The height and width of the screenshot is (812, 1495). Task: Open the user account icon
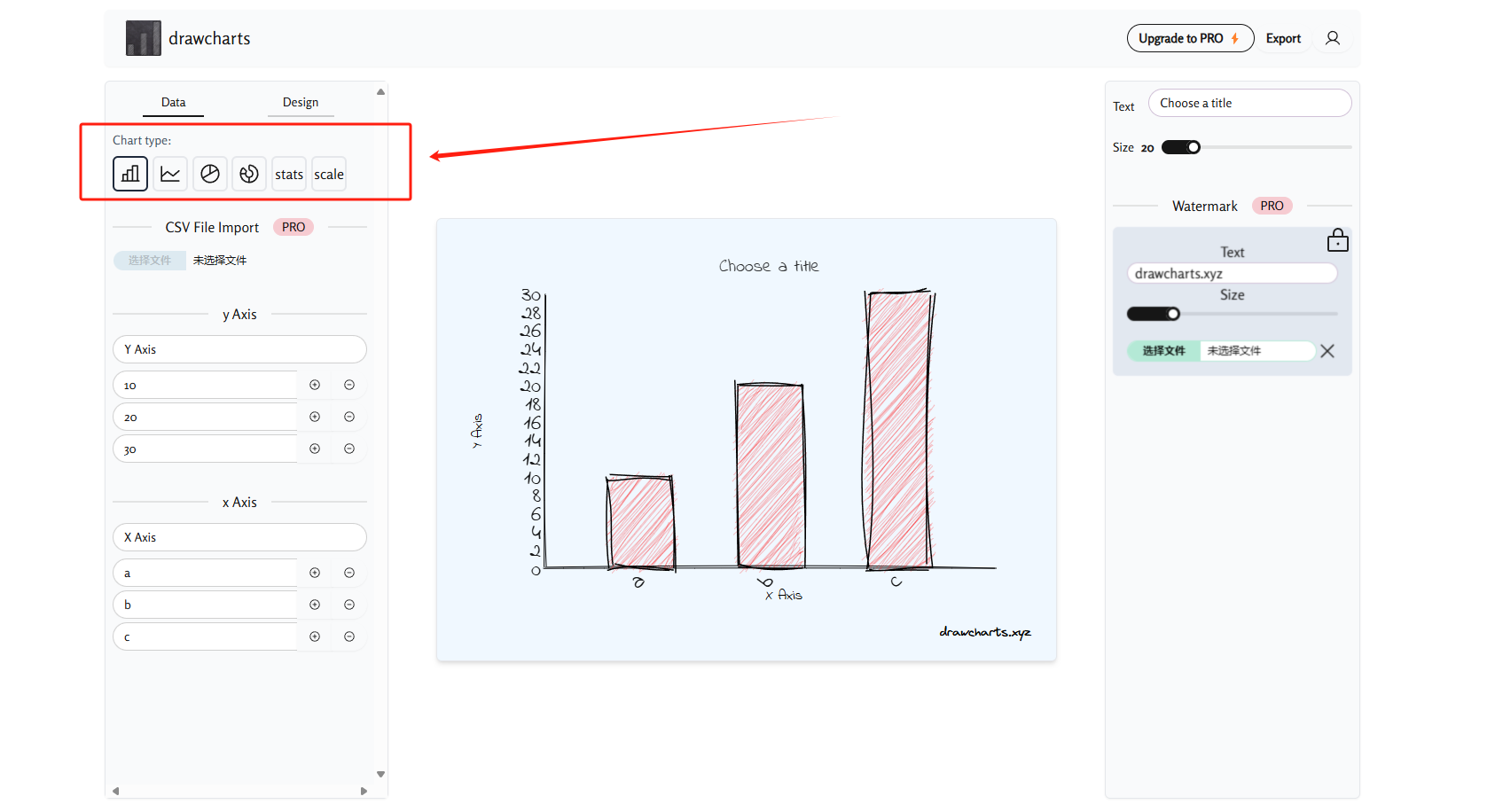pos(1333,38)
